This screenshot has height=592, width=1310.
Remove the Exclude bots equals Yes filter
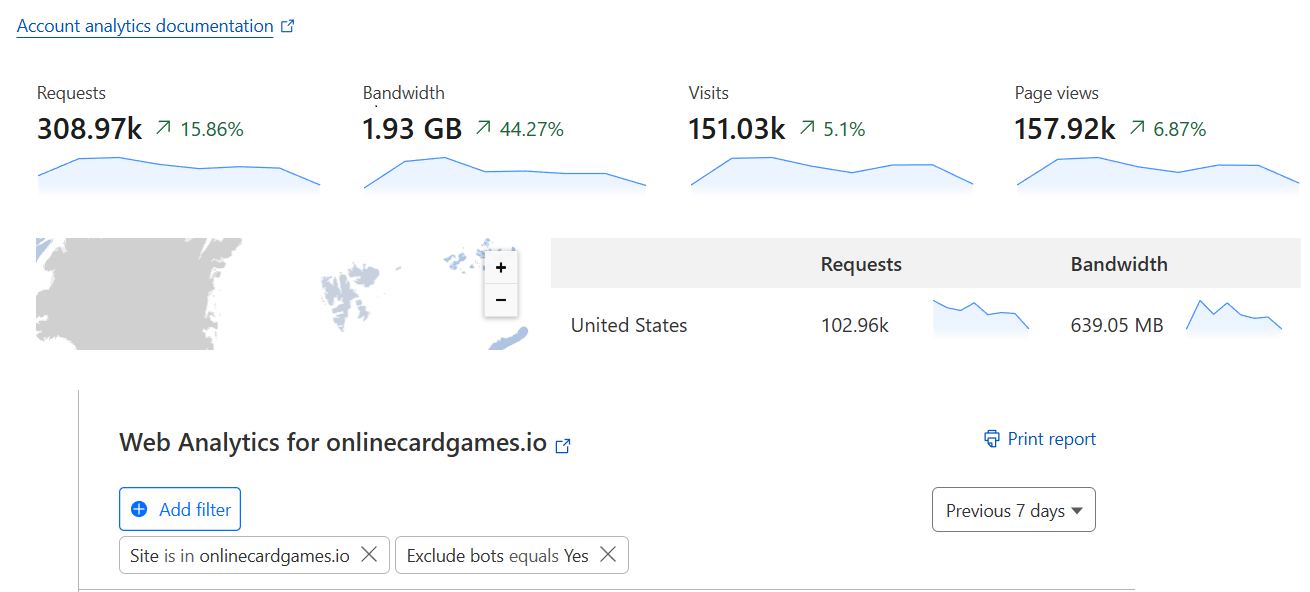click(608, 555)
